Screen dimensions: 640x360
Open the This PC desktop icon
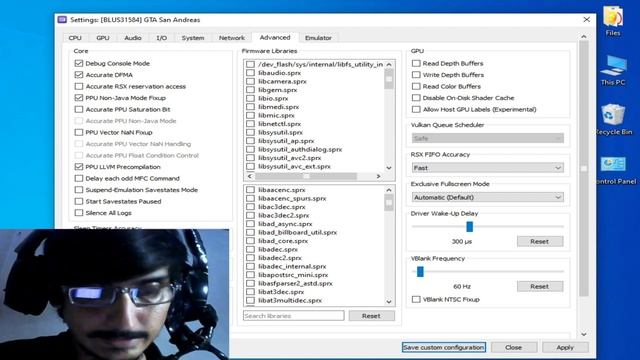tap(613, 70)
